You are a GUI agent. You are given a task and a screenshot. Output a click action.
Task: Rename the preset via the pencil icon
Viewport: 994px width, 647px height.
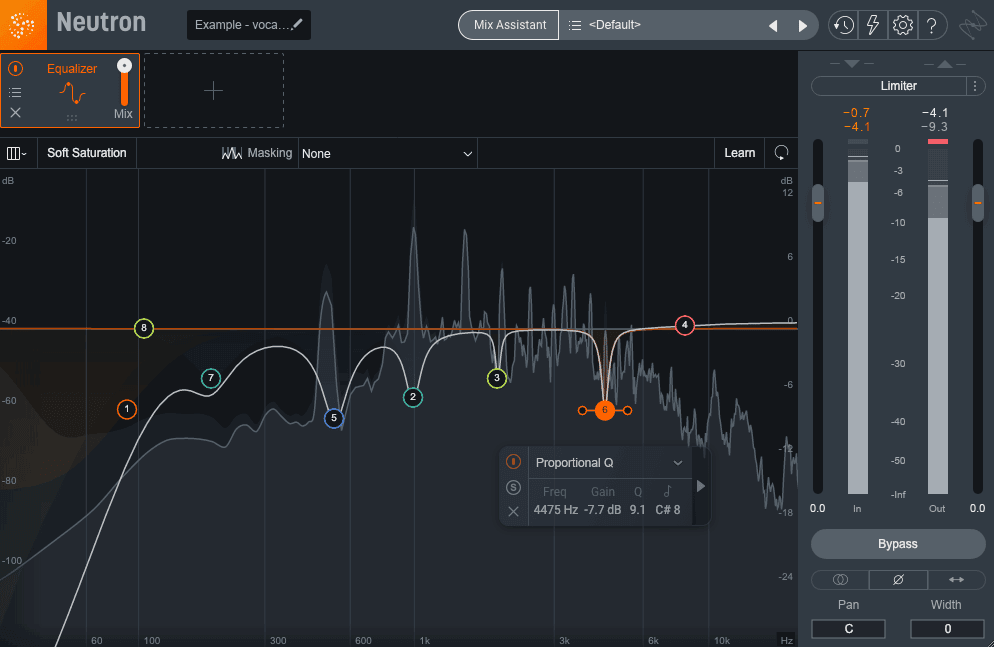tap(297, 24)
